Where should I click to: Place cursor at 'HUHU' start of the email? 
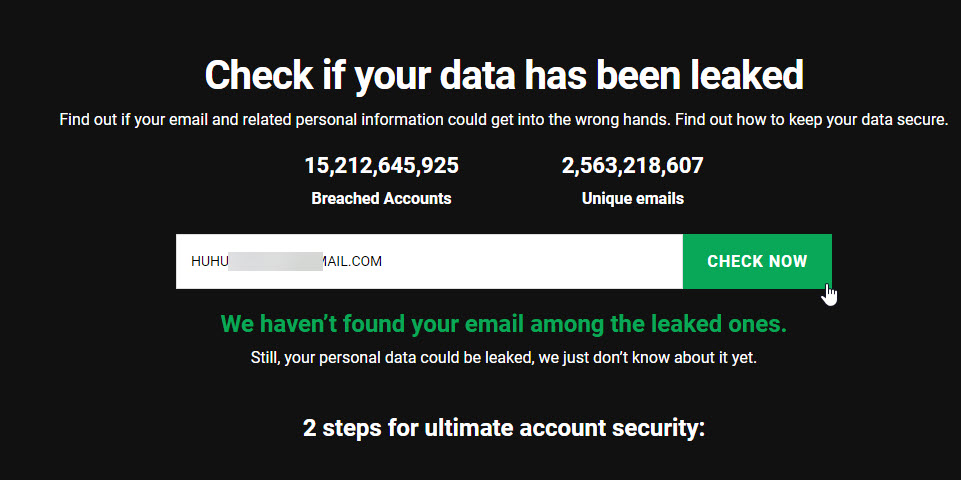192,262
